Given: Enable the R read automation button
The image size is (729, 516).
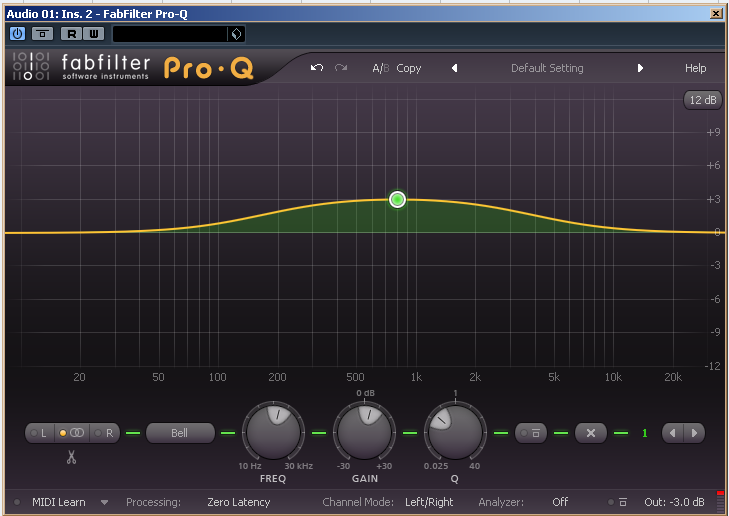Looking at the screenshot, I should pyautogui.click(x=72, y=33).
